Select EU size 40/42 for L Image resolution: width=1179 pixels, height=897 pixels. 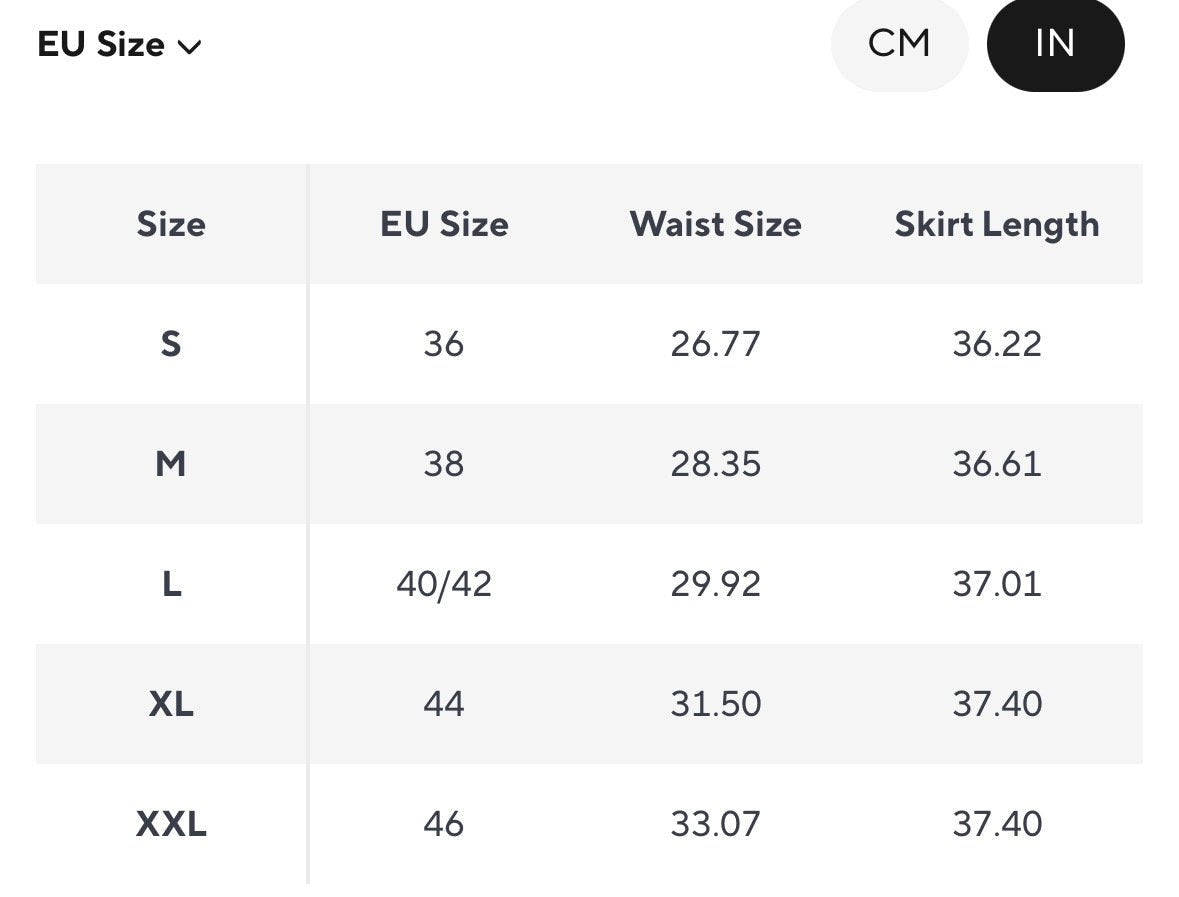[x=444, y=584]
